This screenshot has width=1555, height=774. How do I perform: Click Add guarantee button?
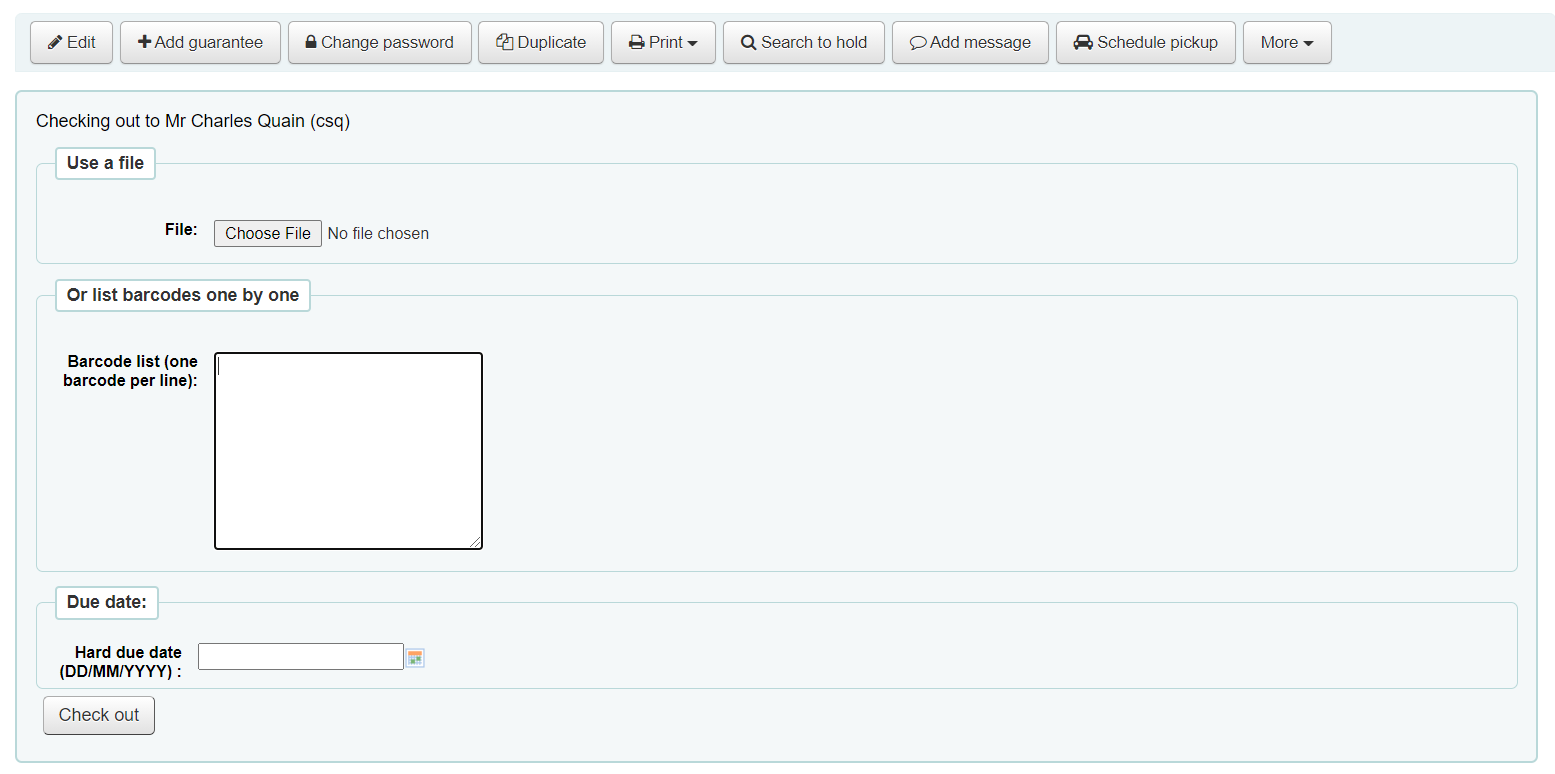[200, 42]
